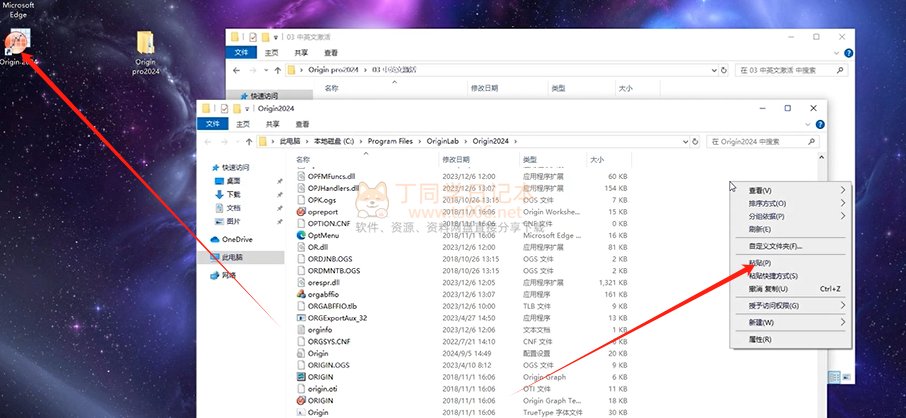Open address history dropdown in 03 中英文激活 window

(714, 70)
